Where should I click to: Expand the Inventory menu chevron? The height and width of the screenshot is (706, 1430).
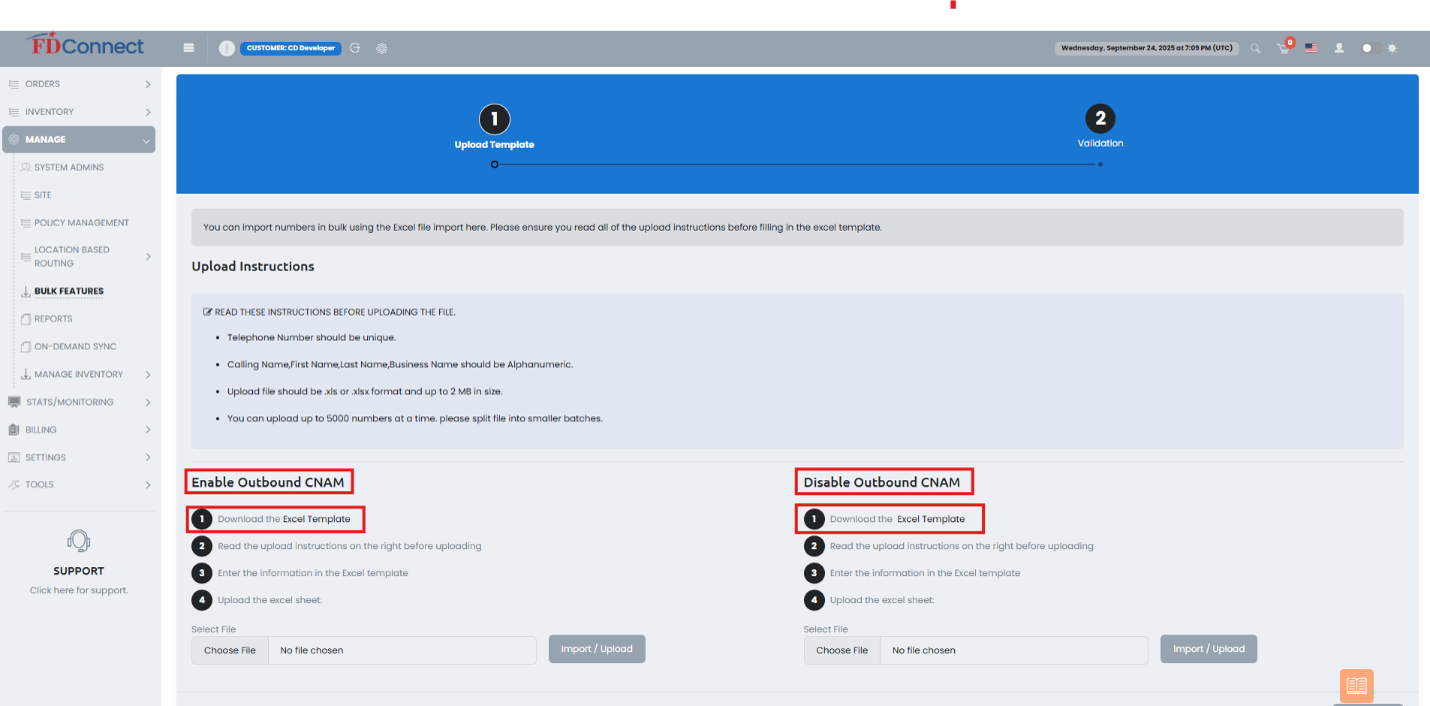point(148,112)
